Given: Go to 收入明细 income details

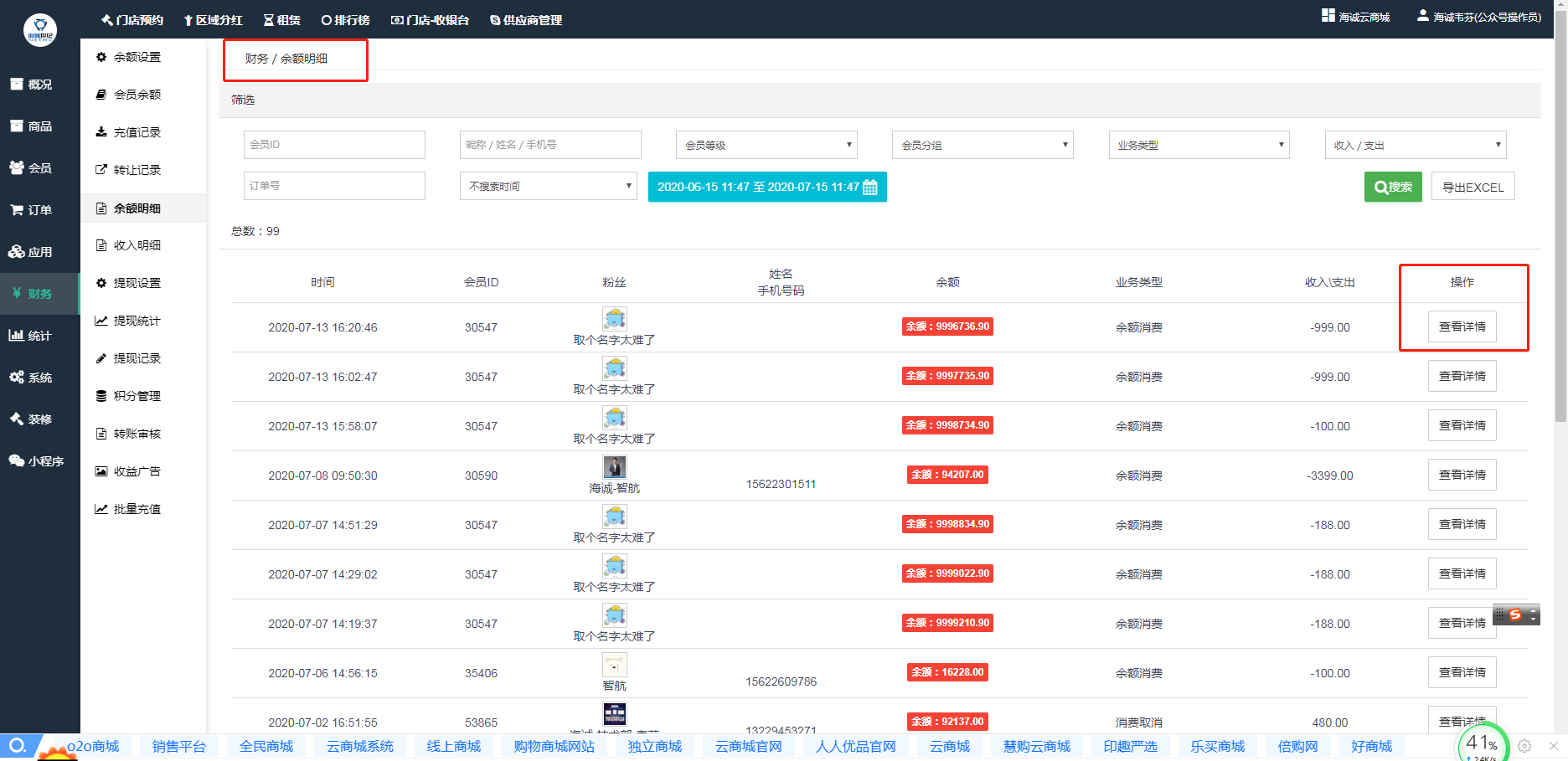Looking at the screenshot, I should point(128,245).
